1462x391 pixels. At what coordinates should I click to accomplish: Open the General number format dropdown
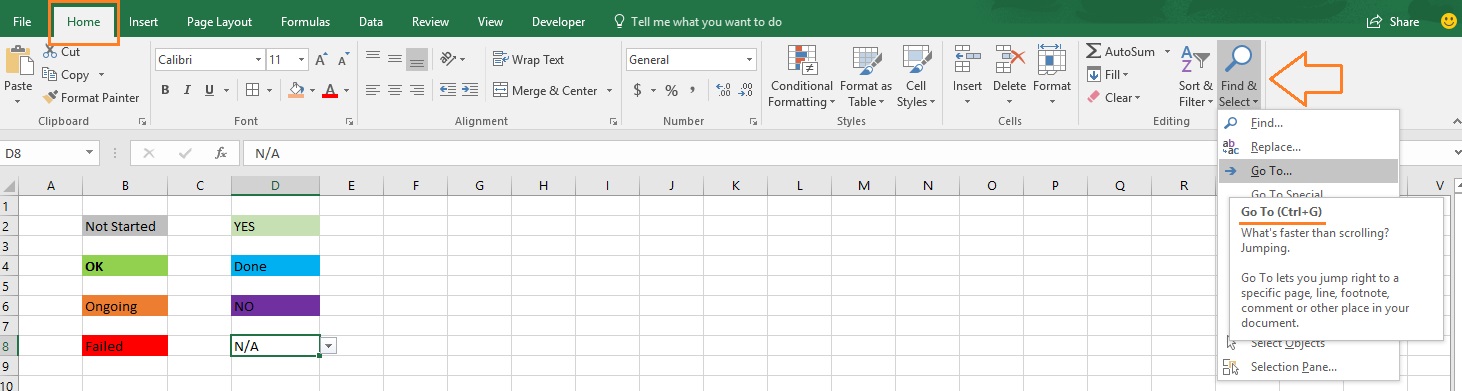click(749, 60)
